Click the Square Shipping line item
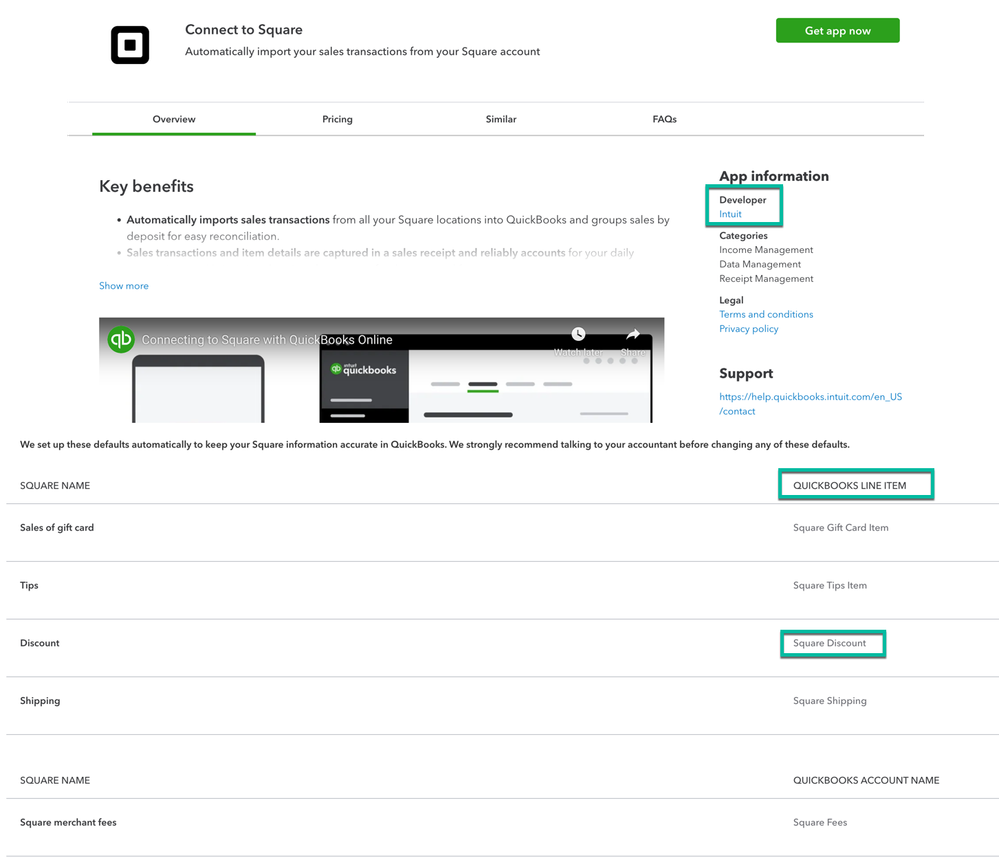 tap(830, 701)
